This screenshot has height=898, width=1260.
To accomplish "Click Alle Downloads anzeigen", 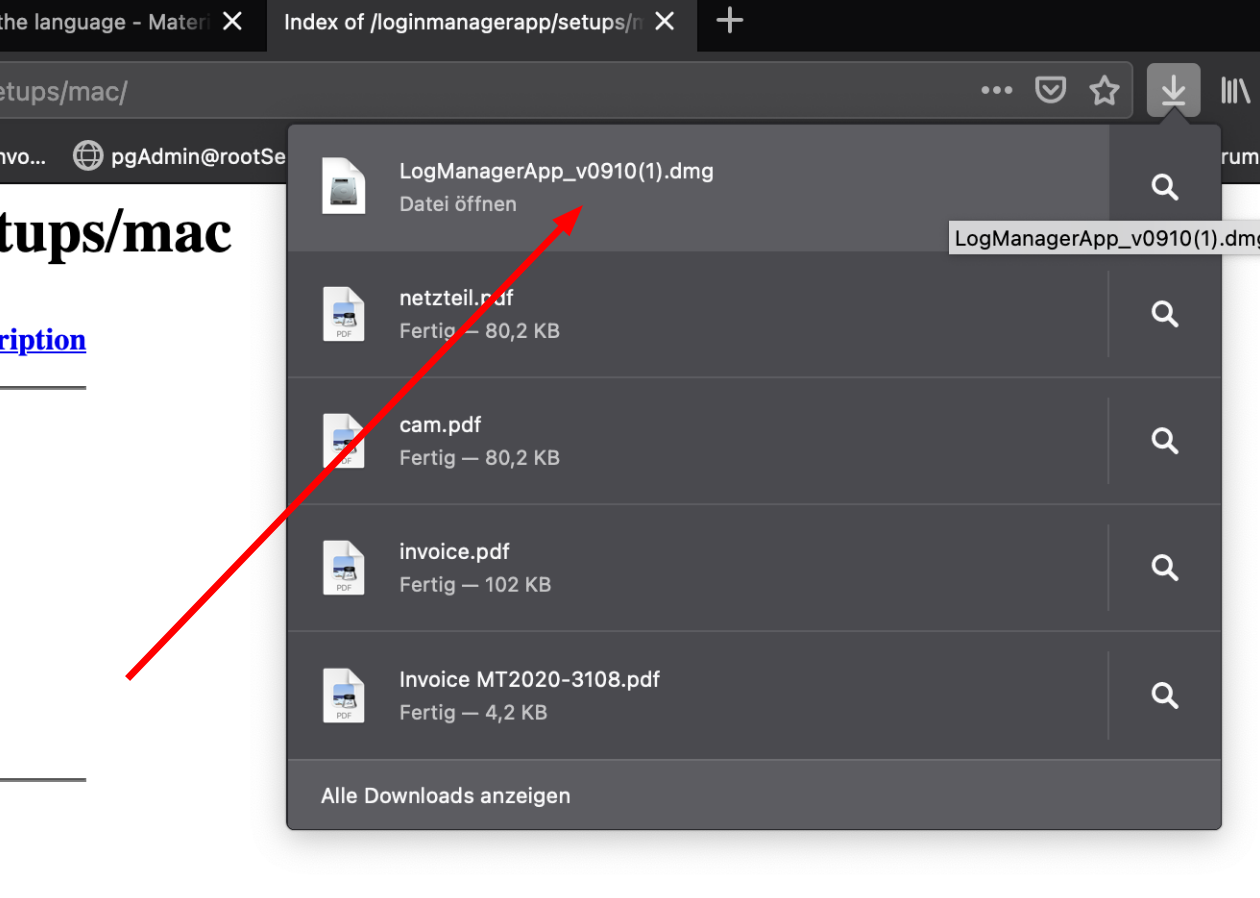I will coord(445,796).
